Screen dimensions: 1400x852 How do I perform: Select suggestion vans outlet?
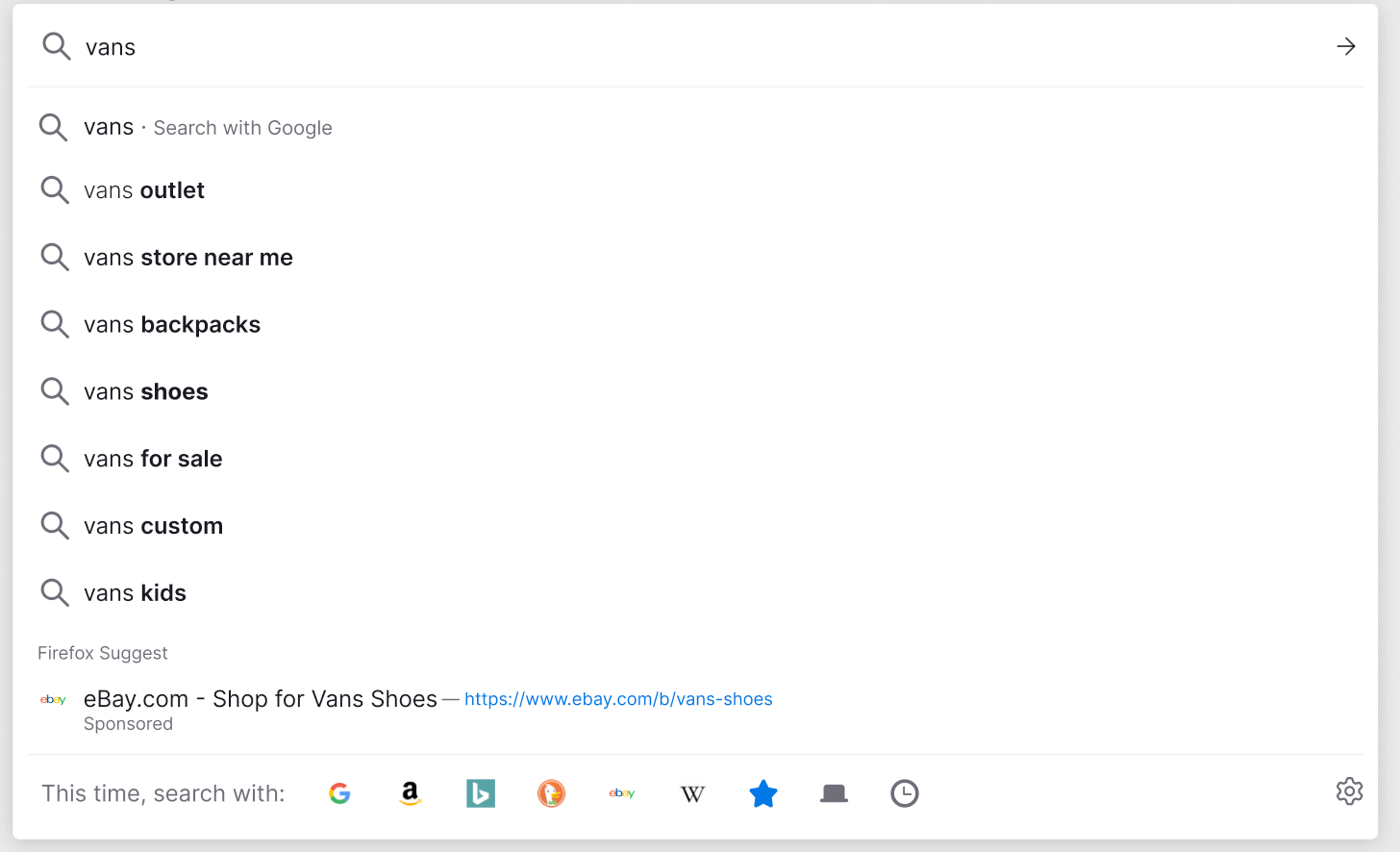point(695,190)
